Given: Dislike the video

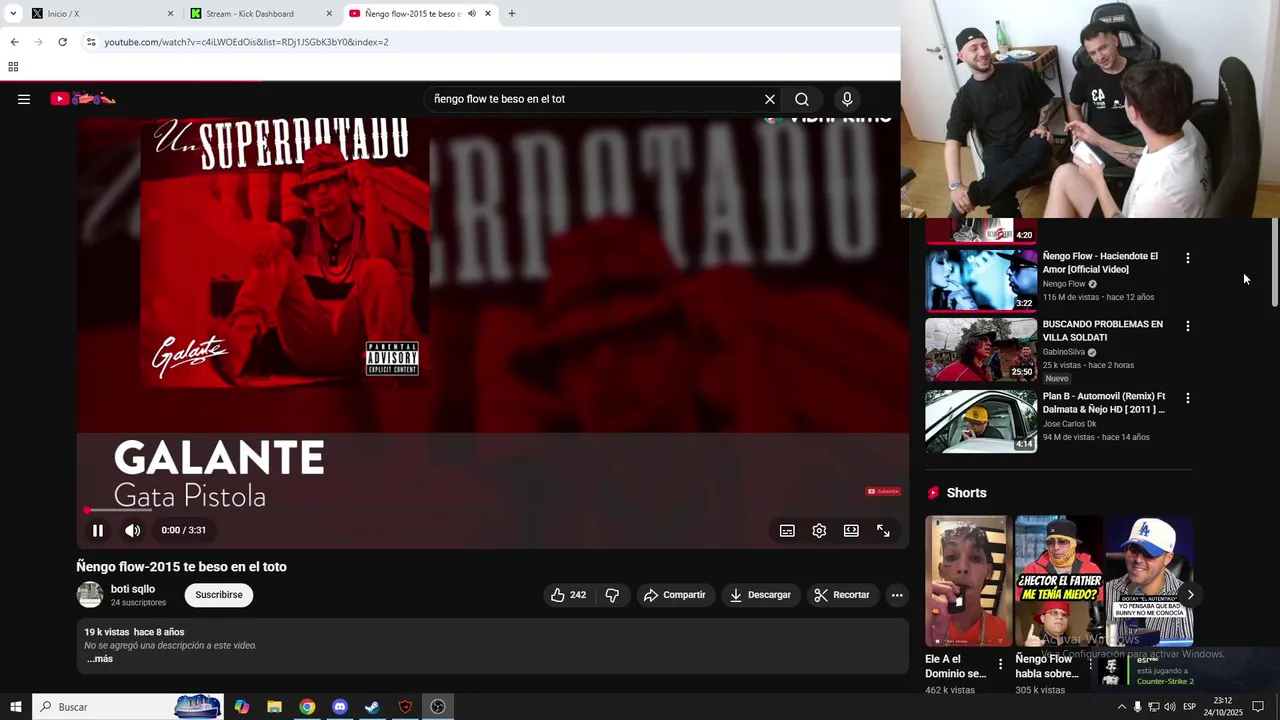Looking at the screenshot, I should pyautogui.click(x=612, y=595).
